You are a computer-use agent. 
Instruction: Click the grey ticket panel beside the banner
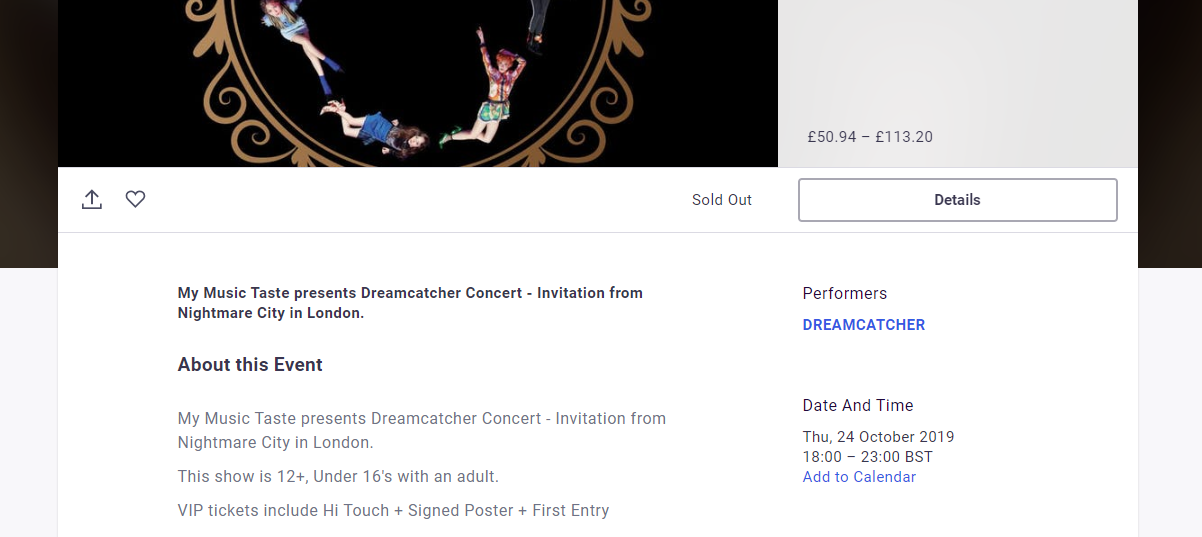pyautogui.click(x=958, y=83)
